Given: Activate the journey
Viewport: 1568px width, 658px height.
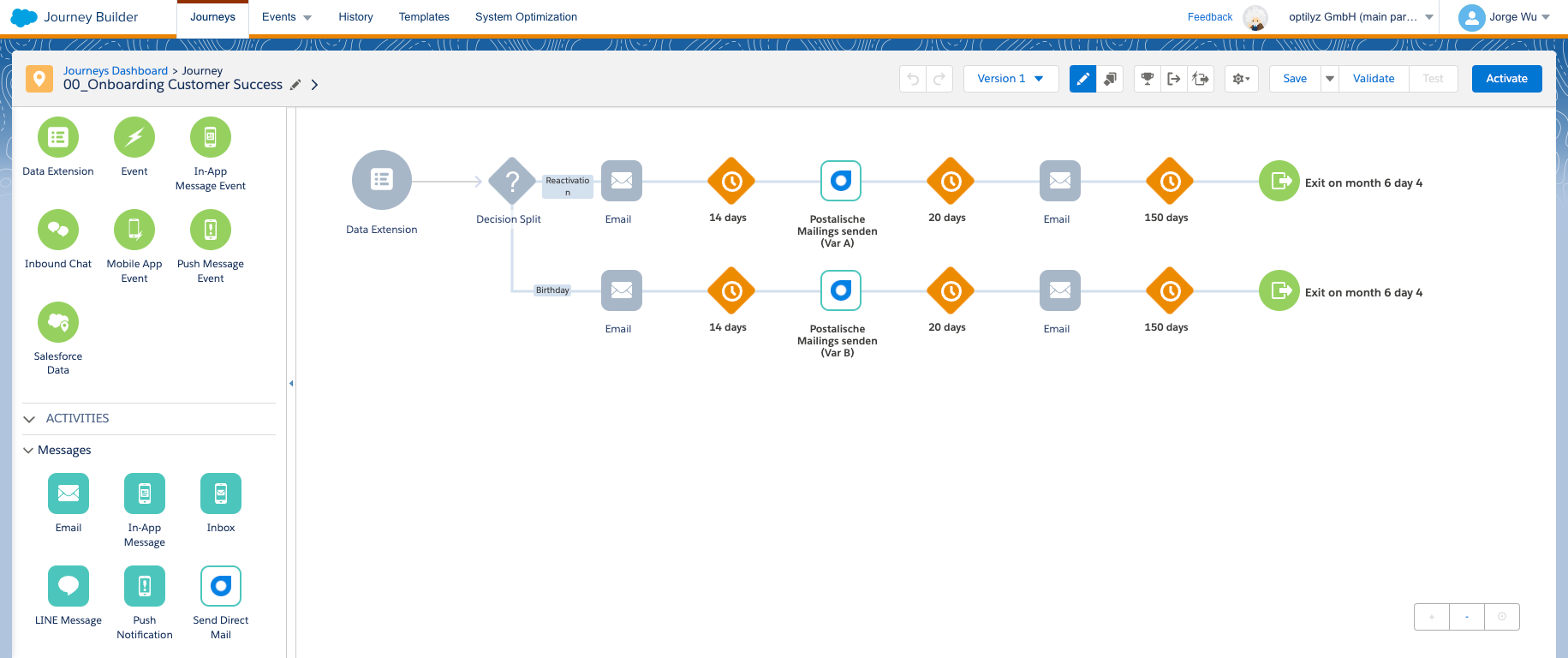Looking at the screenshot, I should [x=1506, y=79].
